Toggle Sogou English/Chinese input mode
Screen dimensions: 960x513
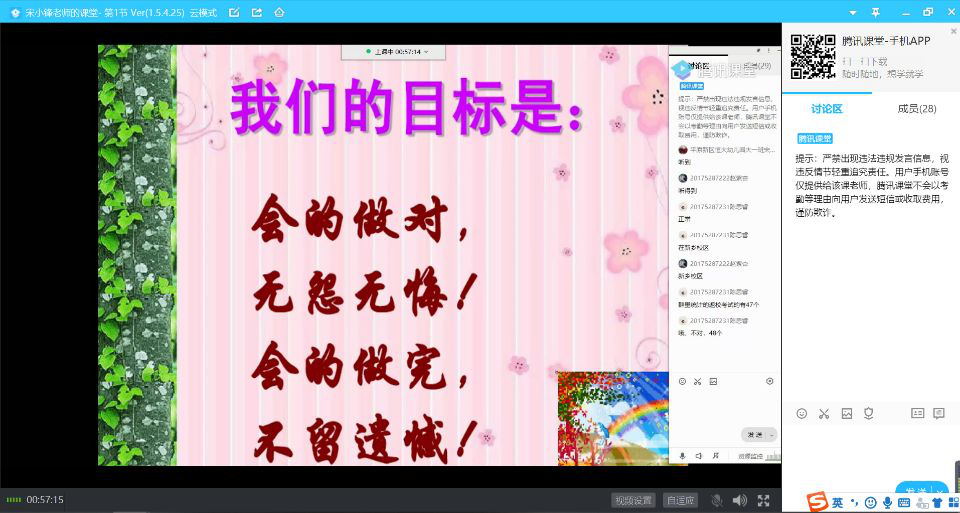pyautogui.click(x=837, y=502)
